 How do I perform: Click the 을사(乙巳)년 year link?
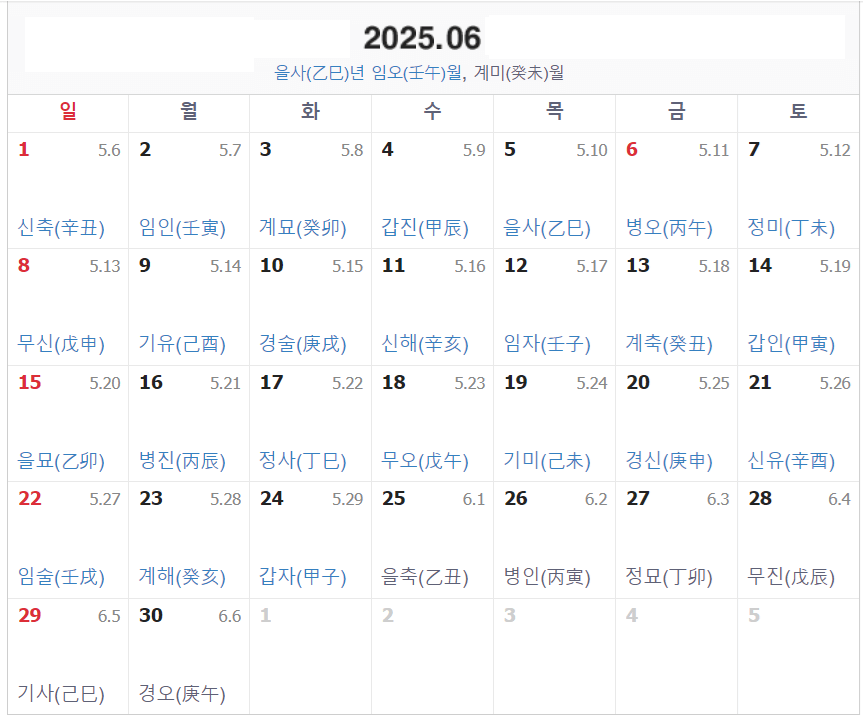(x=319, y=73)
